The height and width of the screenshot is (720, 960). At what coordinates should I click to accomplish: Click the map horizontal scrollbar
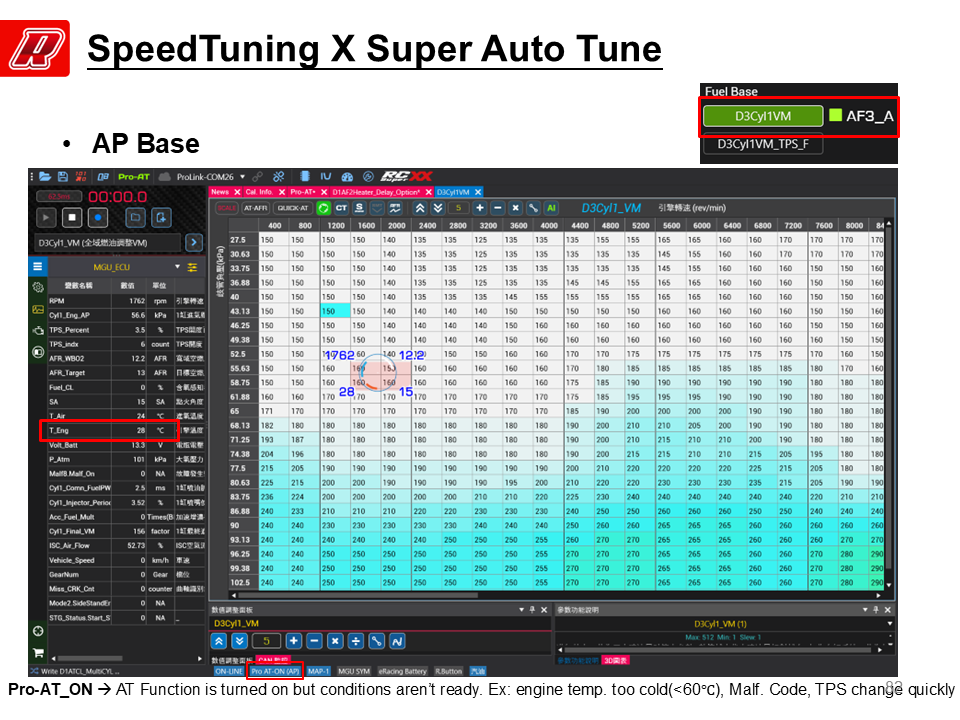tap(358, 595)
